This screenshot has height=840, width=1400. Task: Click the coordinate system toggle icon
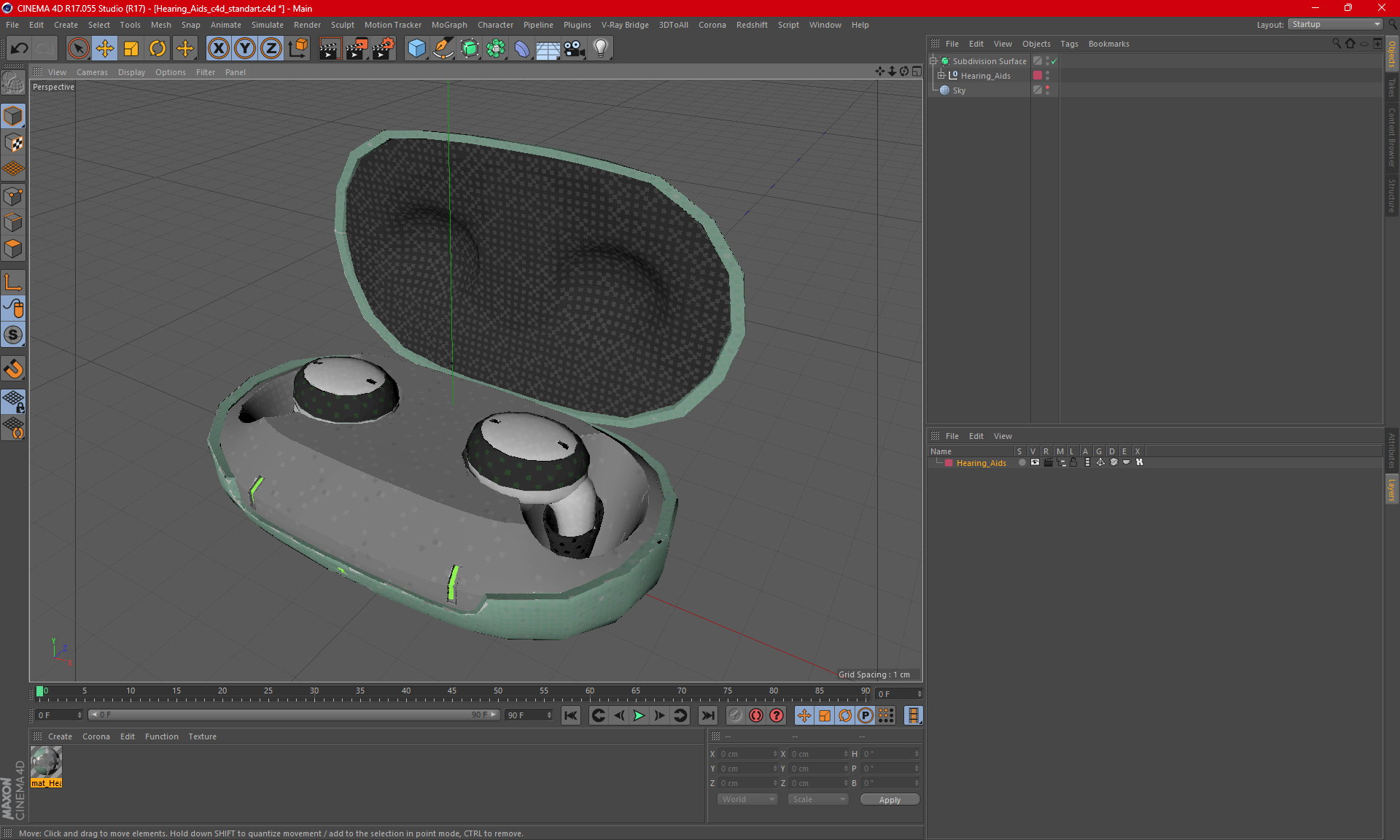[x=297, y=49]
